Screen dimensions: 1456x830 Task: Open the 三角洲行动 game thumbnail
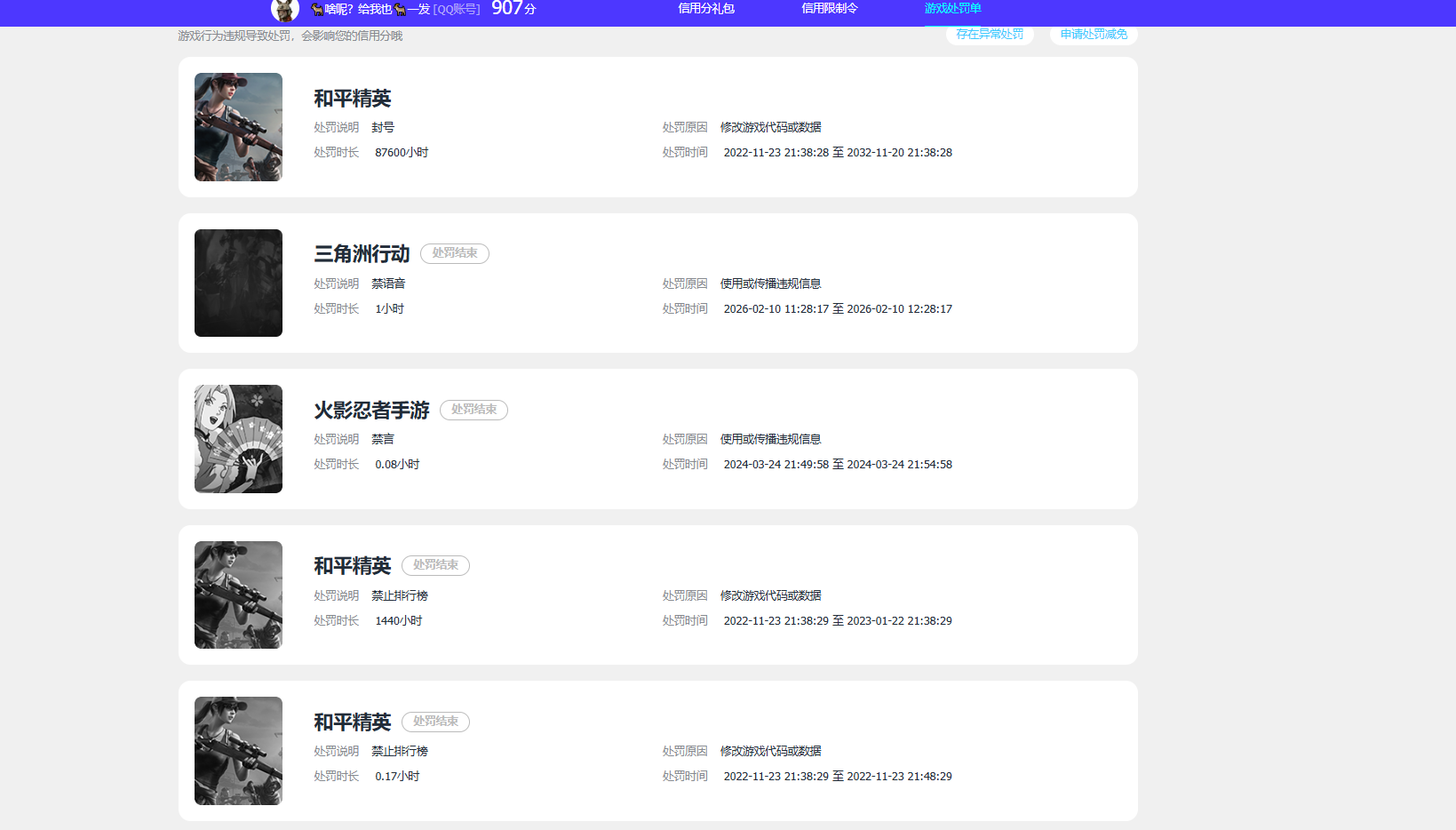click(x=238, y=283)
